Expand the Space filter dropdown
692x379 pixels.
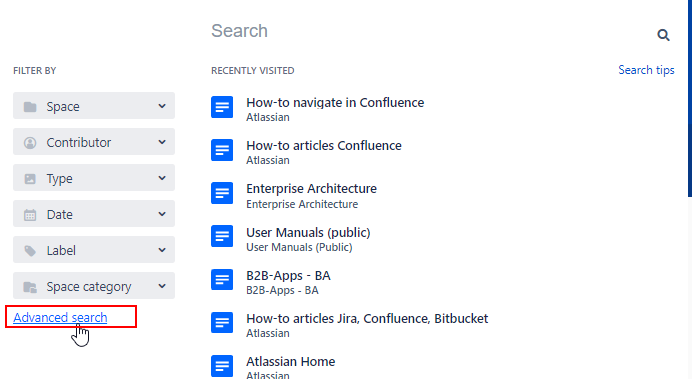[94, 106]
